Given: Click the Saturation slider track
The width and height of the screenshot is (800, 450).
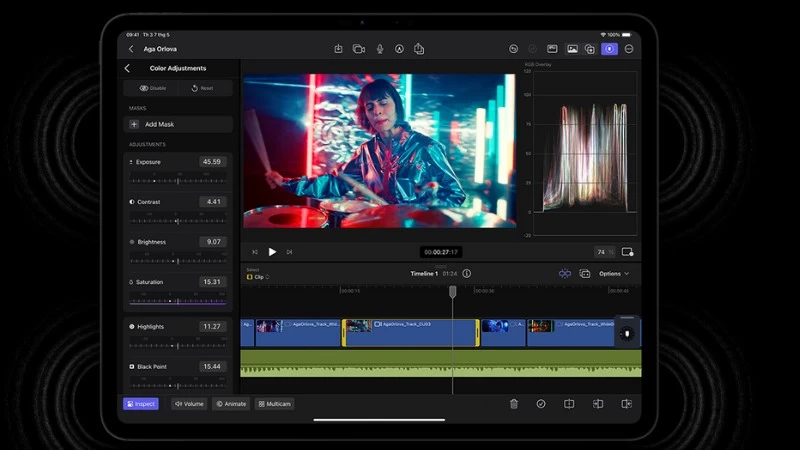Looking at the screenshot, I should 178,301.
